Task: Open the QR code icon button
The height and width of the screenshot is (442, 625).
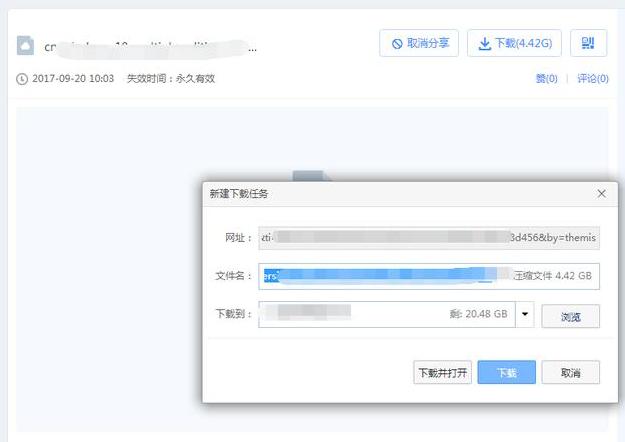Action: click(x=588, y=43)
